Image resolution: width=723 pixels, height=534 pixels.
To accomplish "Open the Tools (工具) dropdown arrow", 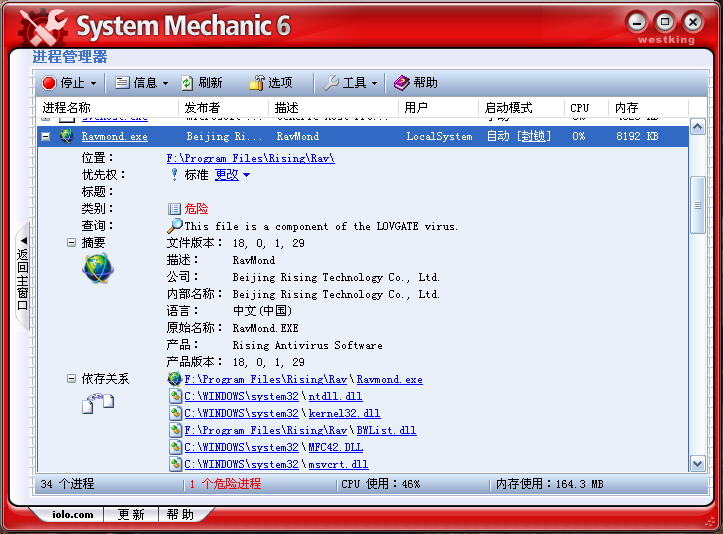I will point(374,83).
